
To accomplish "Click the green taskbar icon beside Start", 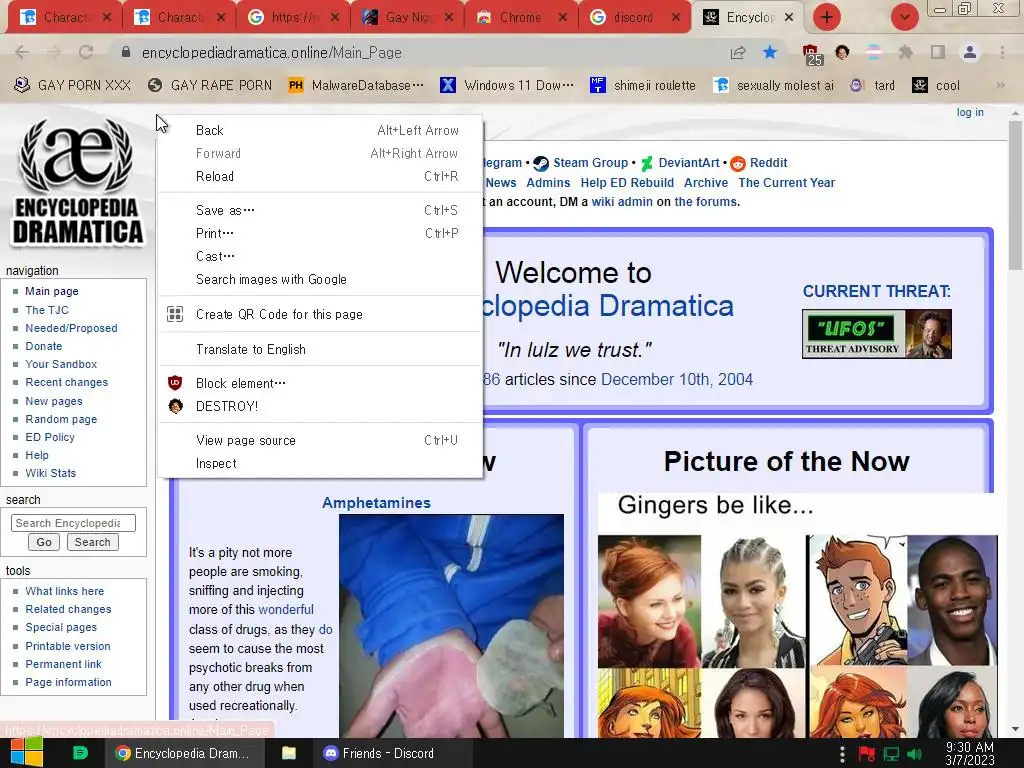I will pos(80,753).
